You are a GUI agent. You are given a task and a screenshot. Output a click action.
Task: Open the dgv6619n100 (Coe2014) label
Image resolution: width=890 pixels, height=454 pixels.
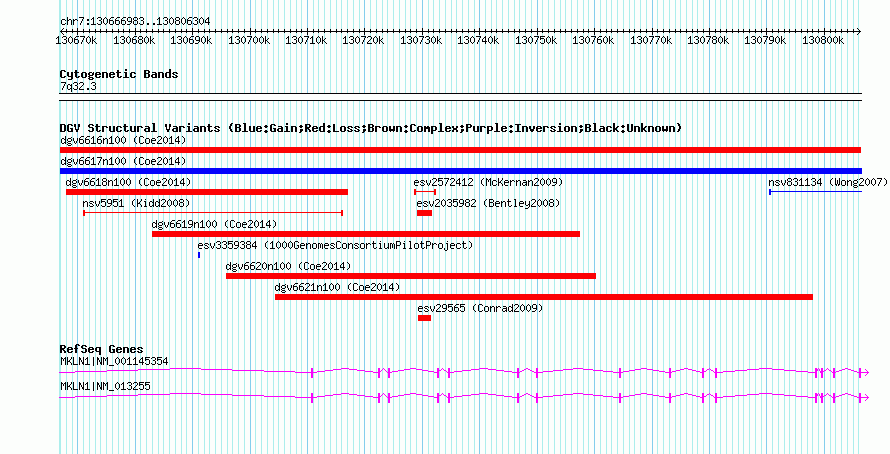pos(215,224)
